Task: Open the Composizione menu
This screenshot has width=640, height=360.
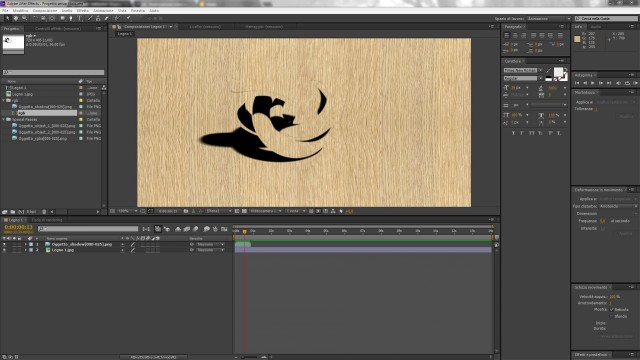Action: (45, 11)
